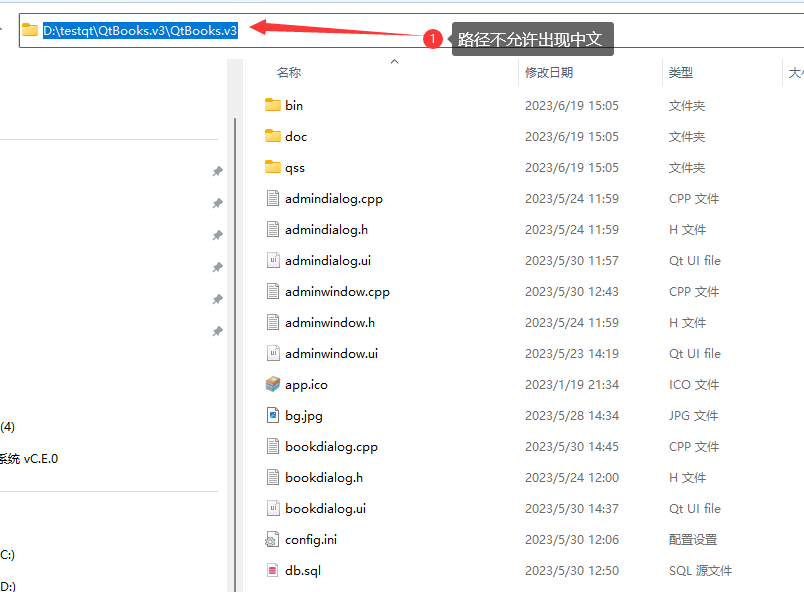Click the date 2023/1/19 21:34

(572, 384)
